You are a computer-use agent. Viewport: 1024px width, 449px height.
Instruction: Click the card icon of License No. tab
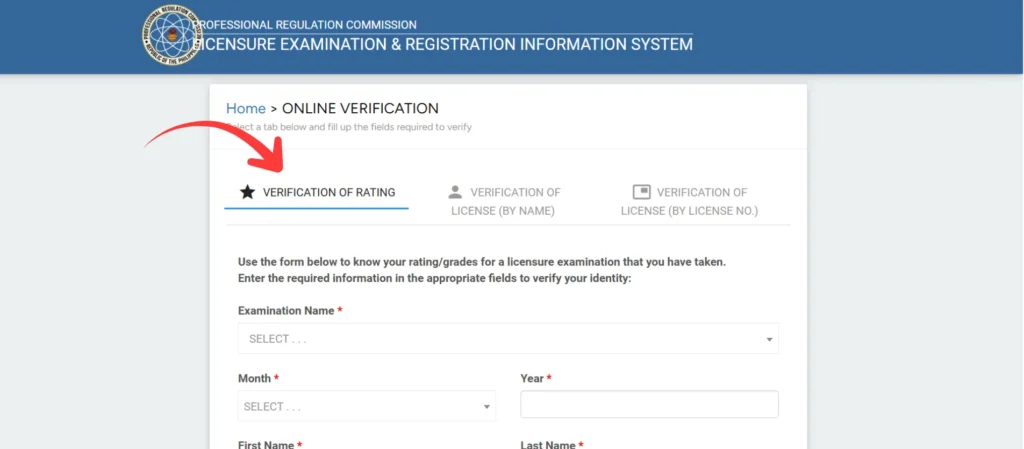pyautogui.click(x=641, y=192)
